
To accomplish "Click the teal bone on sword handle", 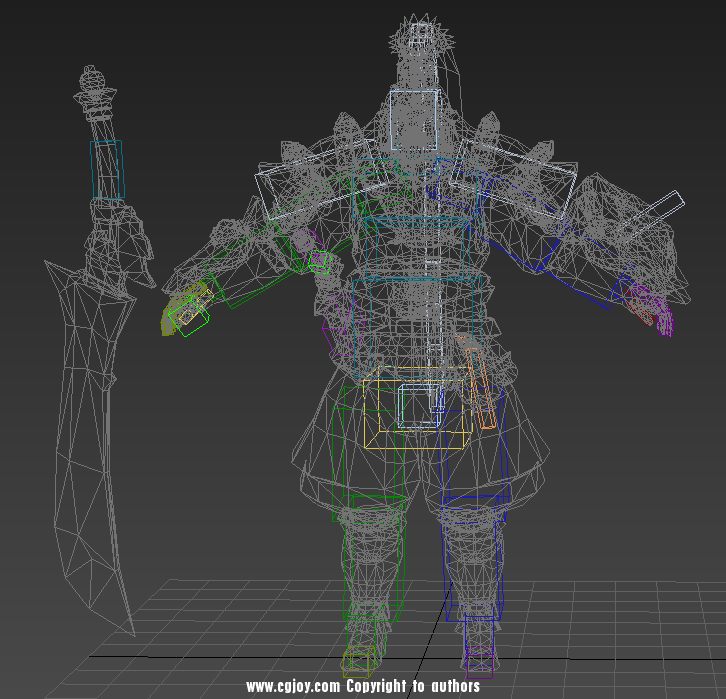I will (106, 170).
